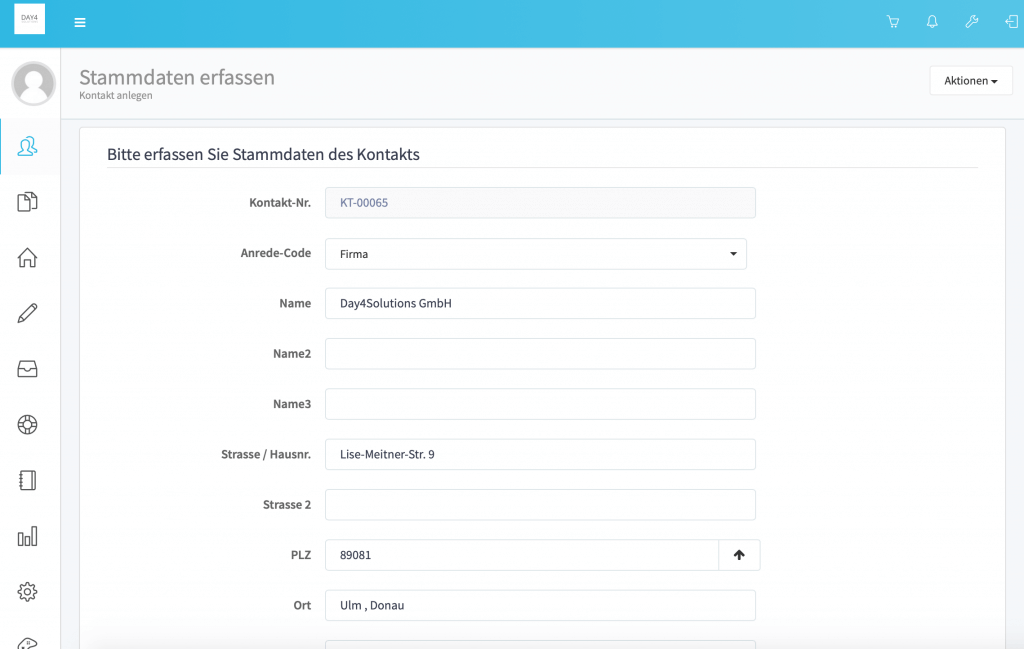1024x649 pixels.
Task: Click the Strasse / Hausnr. input field
Action: (x=540, y=454)
